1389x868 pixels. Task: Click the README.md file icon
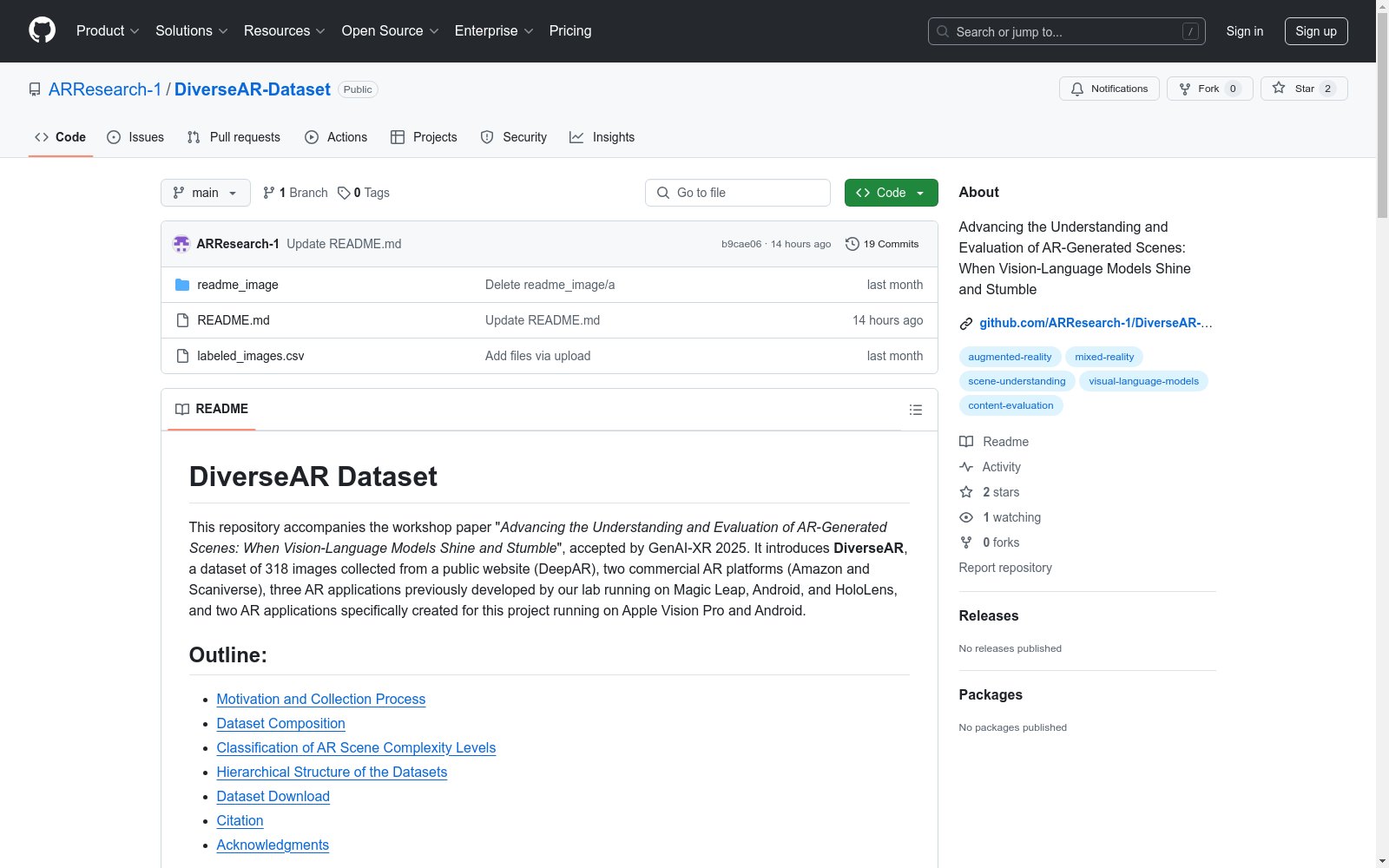[x=182, y=320]
